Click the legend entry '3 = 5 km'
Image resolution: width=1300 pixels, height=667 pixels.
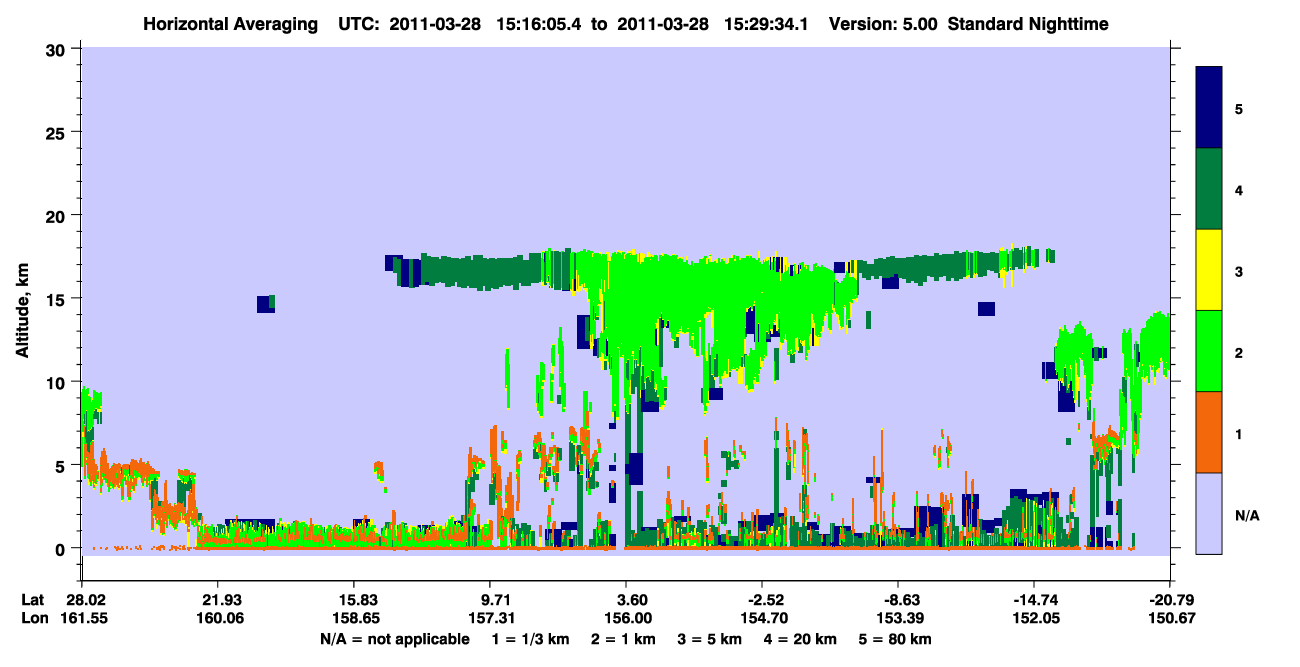[x=710, y=639]
